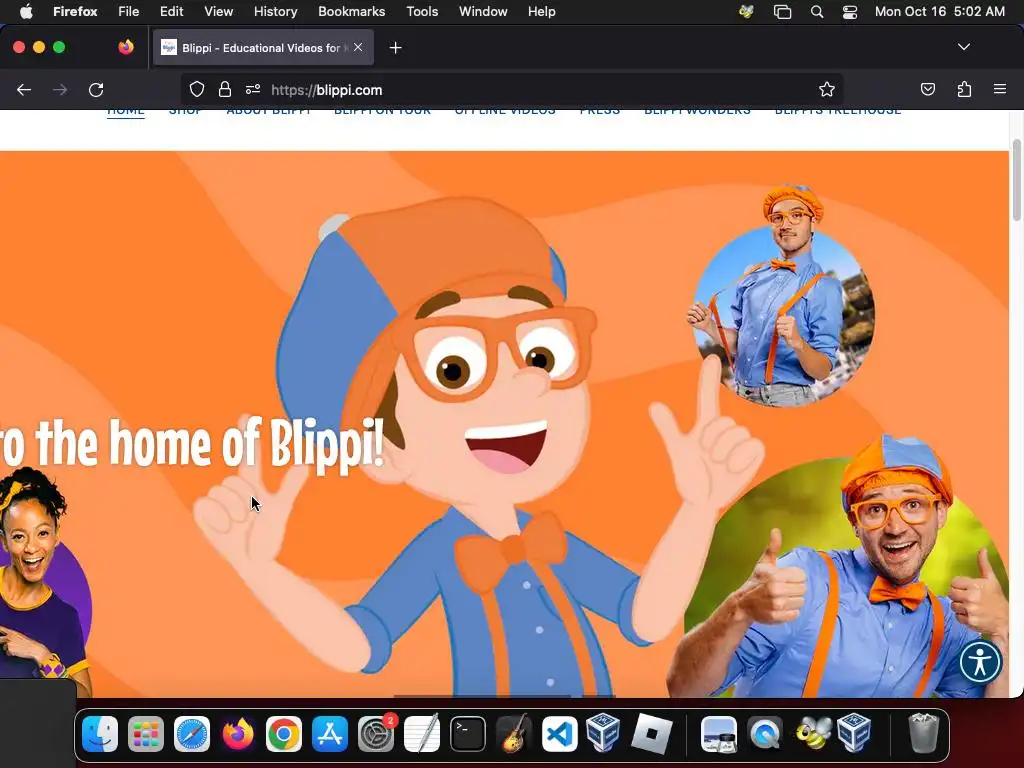The image size is (1024, 768).
Task: Select the Blippi - Educational Videos tab
Action: (x=263, y=48)
